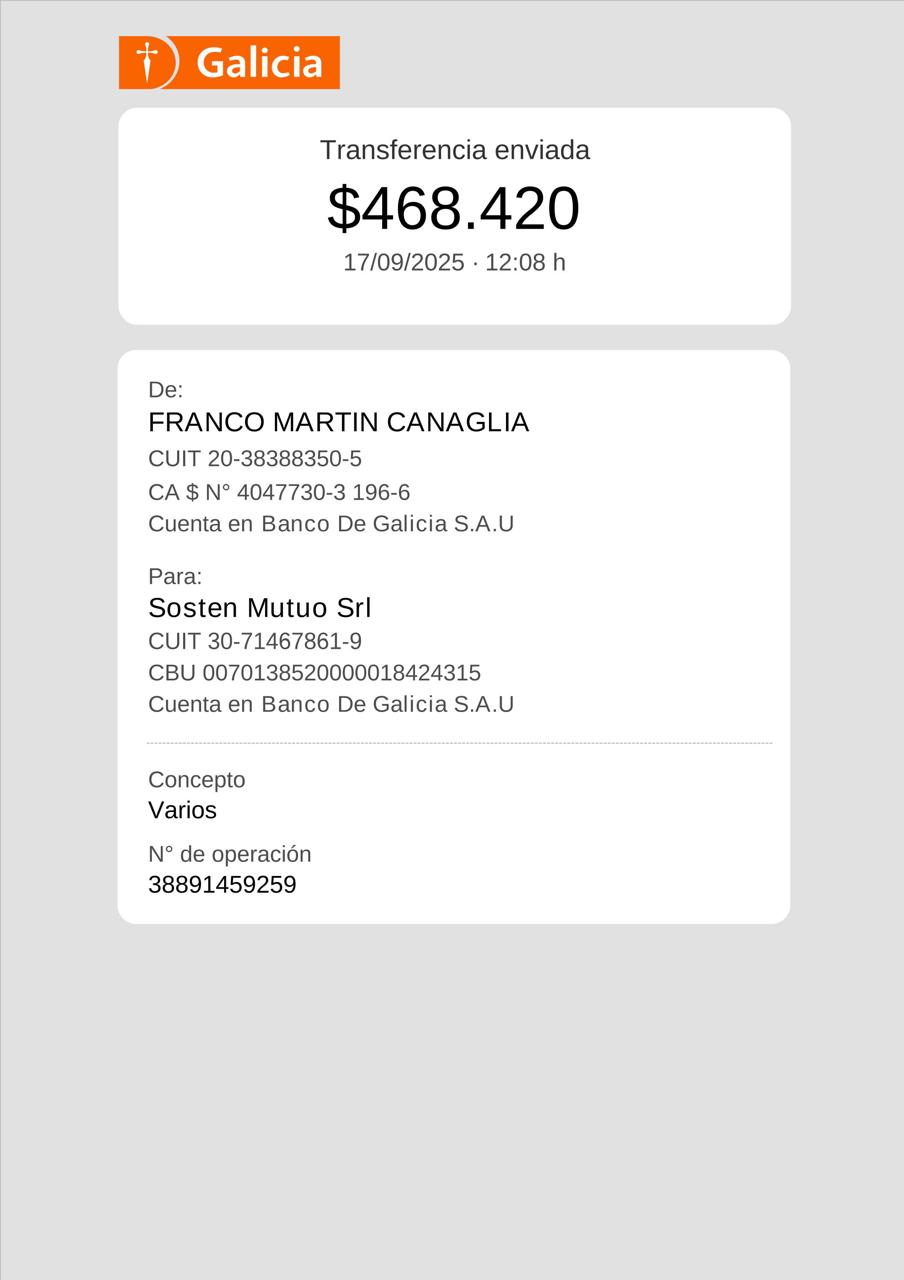Click the "N° de operación" label
904x1280 pixels.
[x=230, y=854]
